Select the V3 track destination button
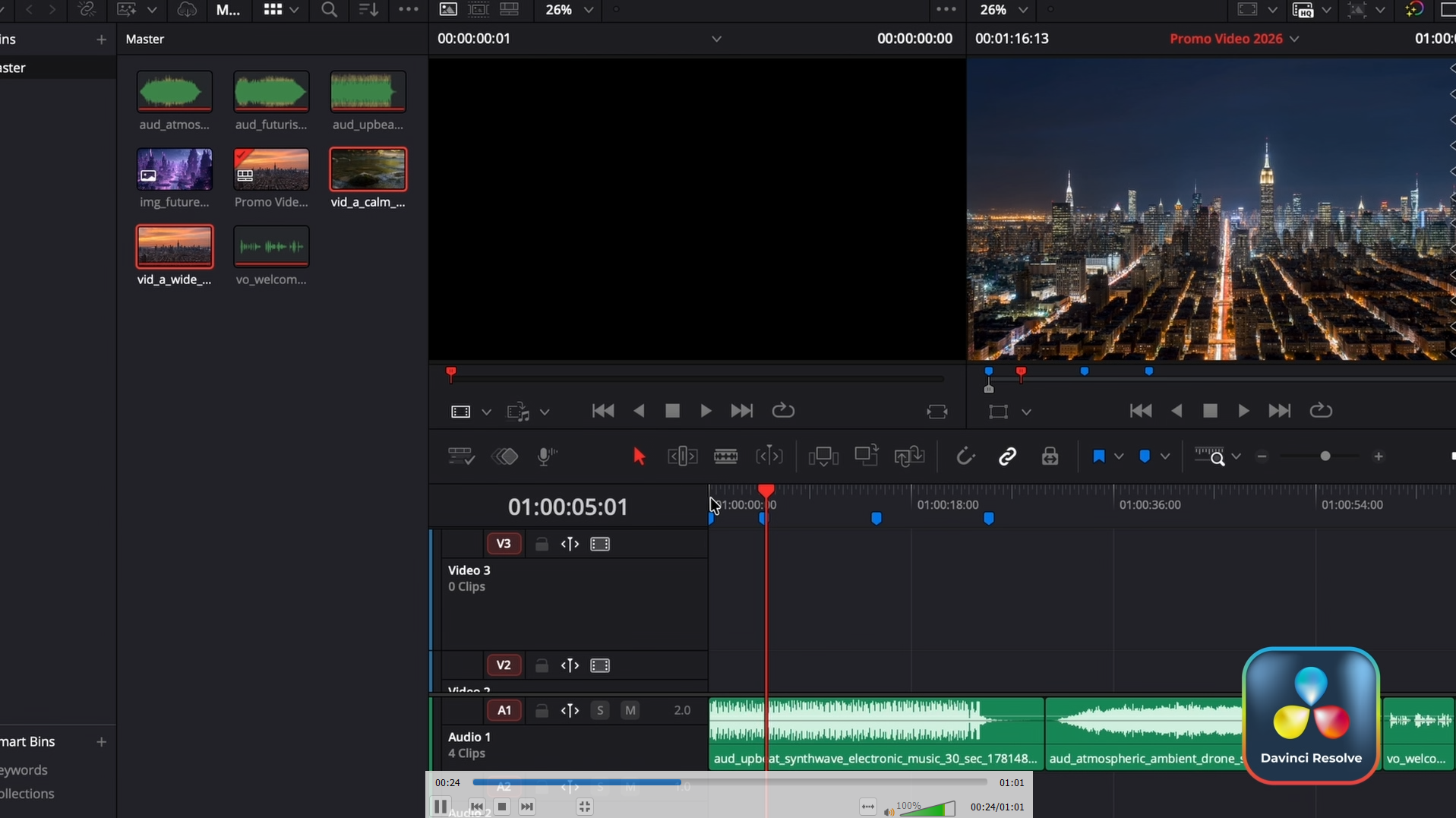The image size is (1456, 818). (x=503, y=544)
